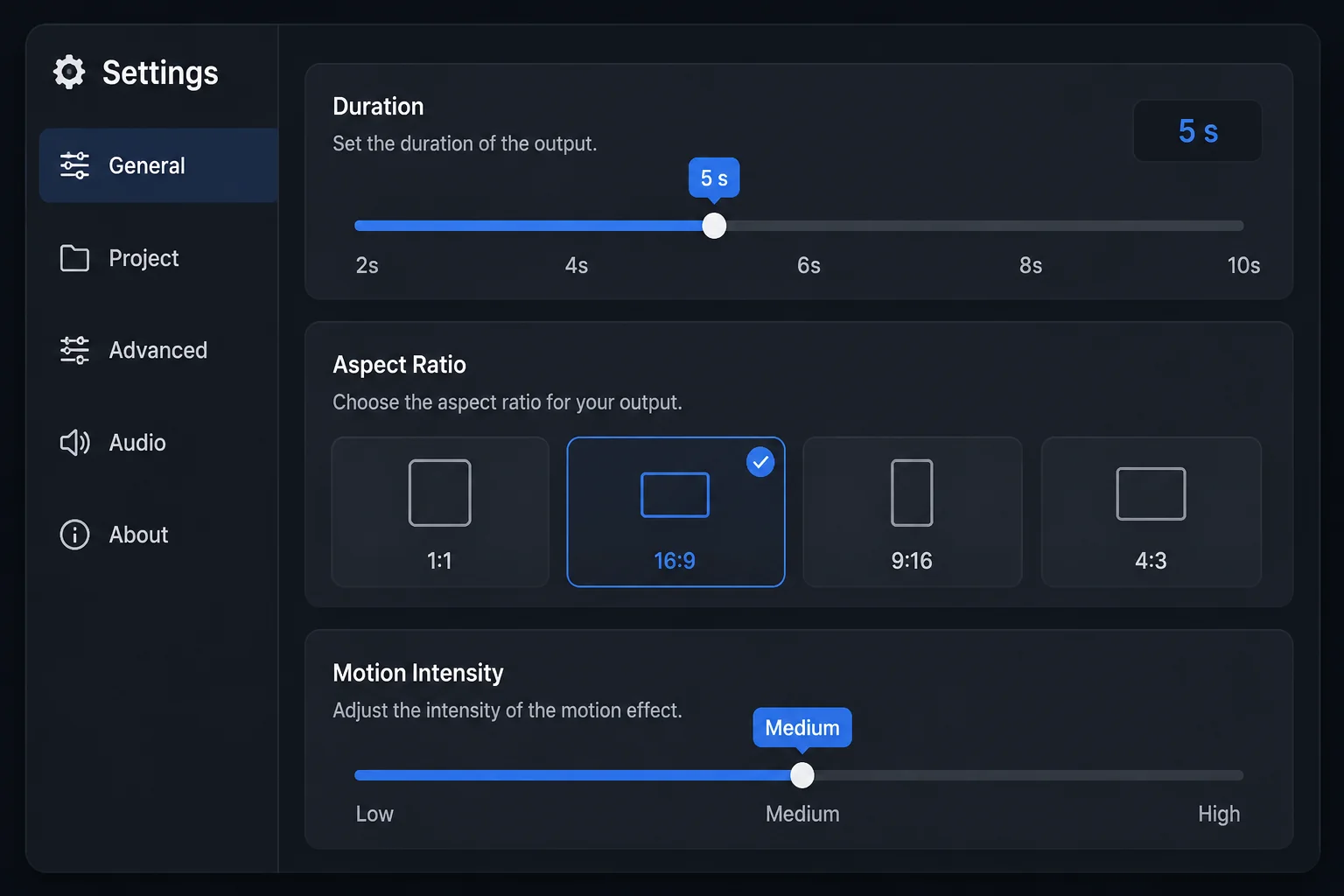This screenshot has width=1344, height=896.
Task: Click the 2s tick label
Action: click(367, 265)
